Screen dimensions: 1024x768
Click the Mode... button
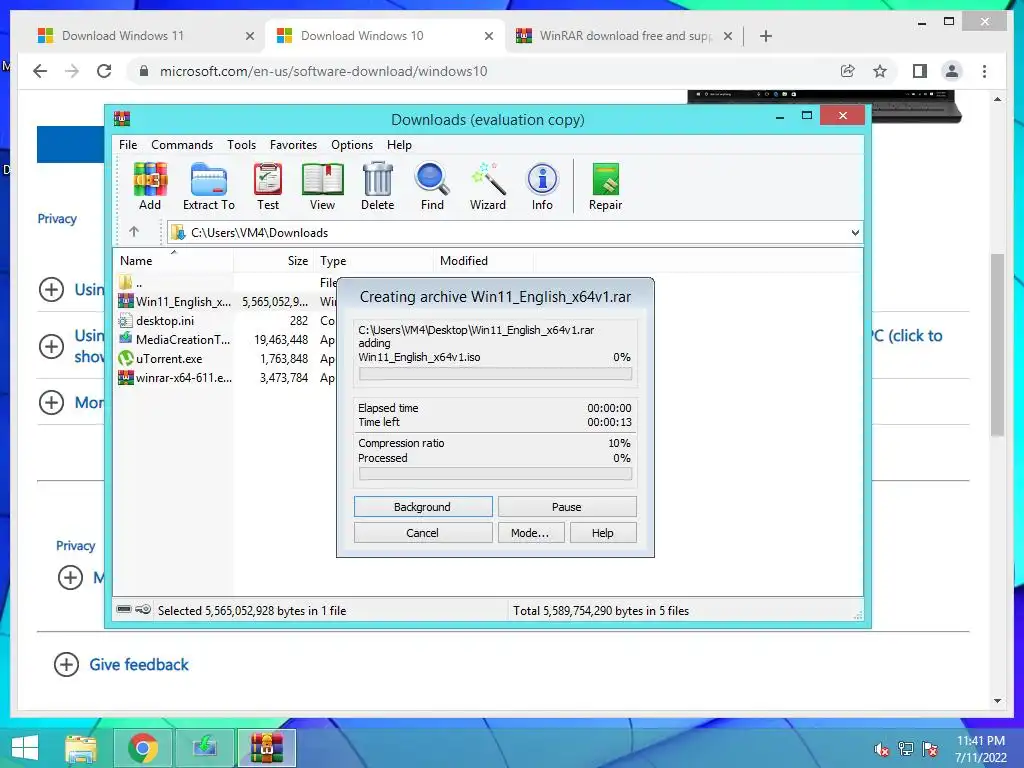point(530,532)
